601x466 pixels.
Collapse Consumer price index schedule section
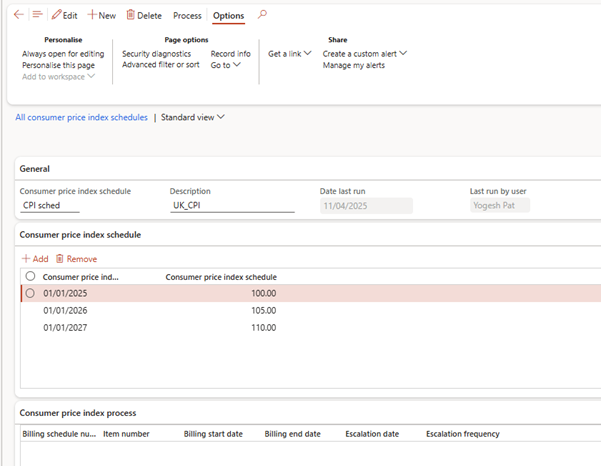(80, 235)
